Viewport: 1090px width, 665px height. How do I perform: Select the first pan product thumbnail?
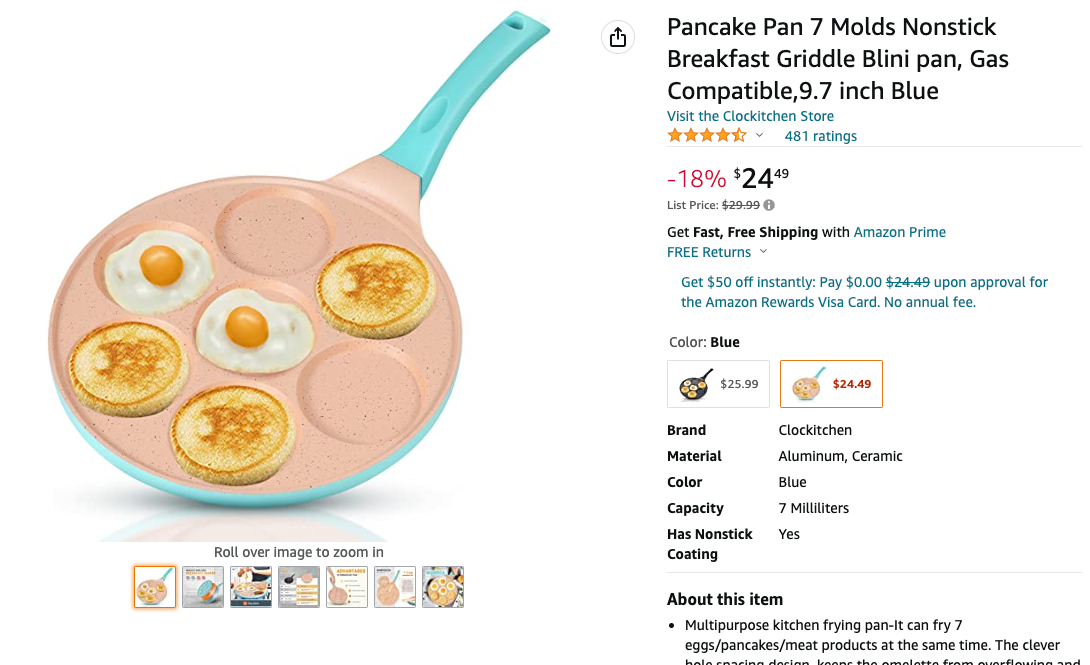155,587
